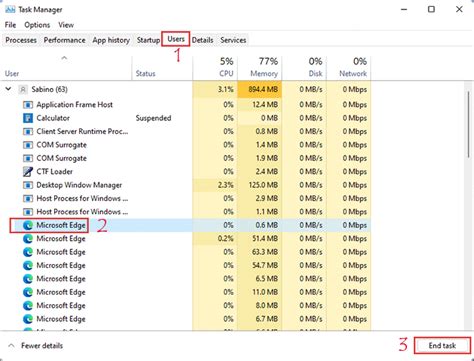This screenshot has height=361, width=474.
Task: Select the Calculator process row
Action: pyautogui.click(x=186, y=118)
